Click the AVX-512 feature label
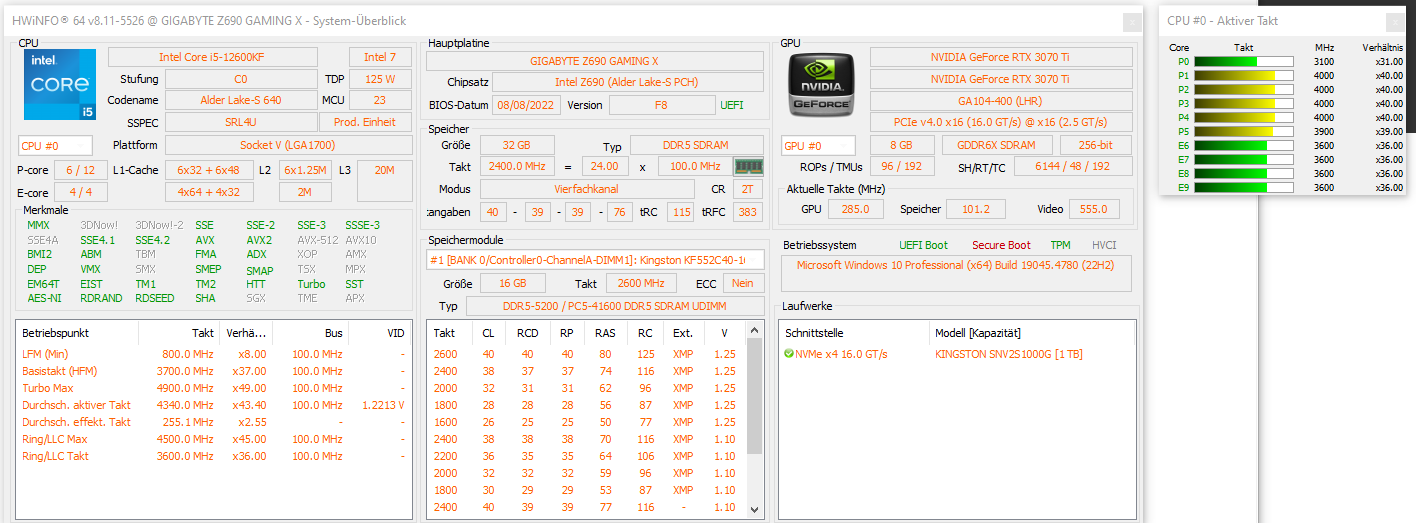This screenshot has width=1416, height=523. pyautogui.click(x=316, y=240)
